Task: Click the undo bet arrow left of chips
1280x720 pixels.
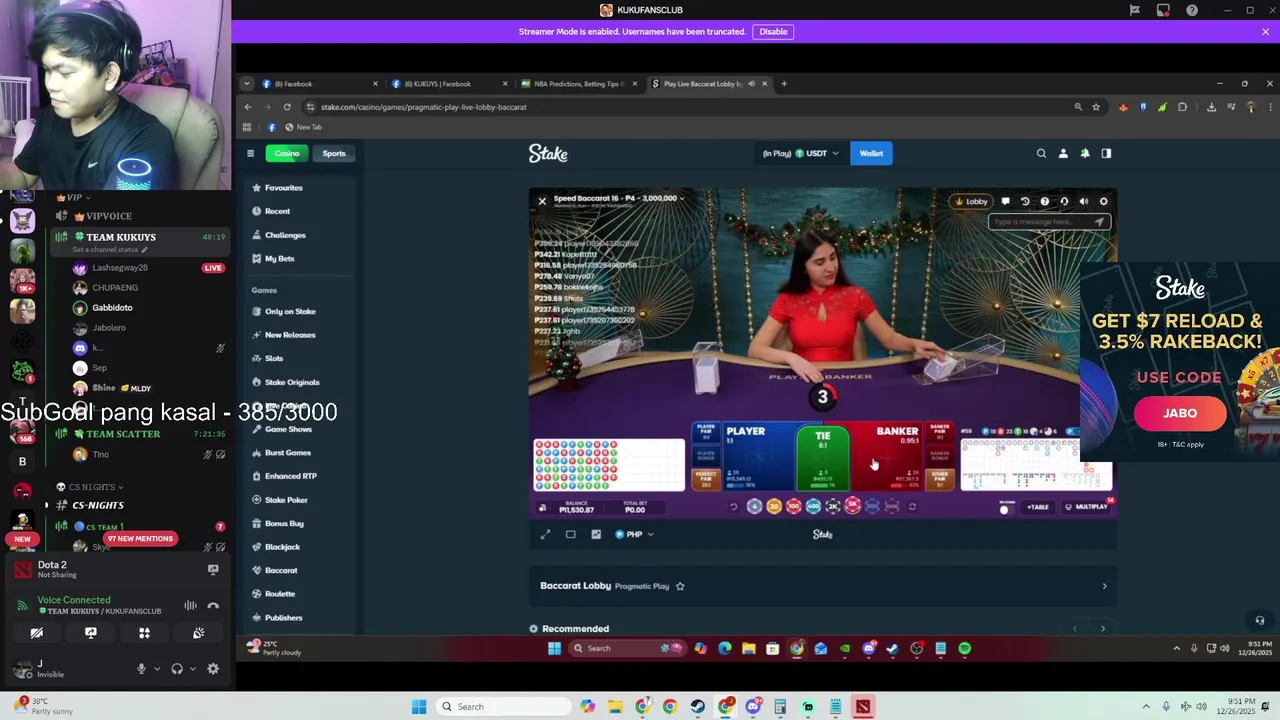Action: tap(734, 507)
